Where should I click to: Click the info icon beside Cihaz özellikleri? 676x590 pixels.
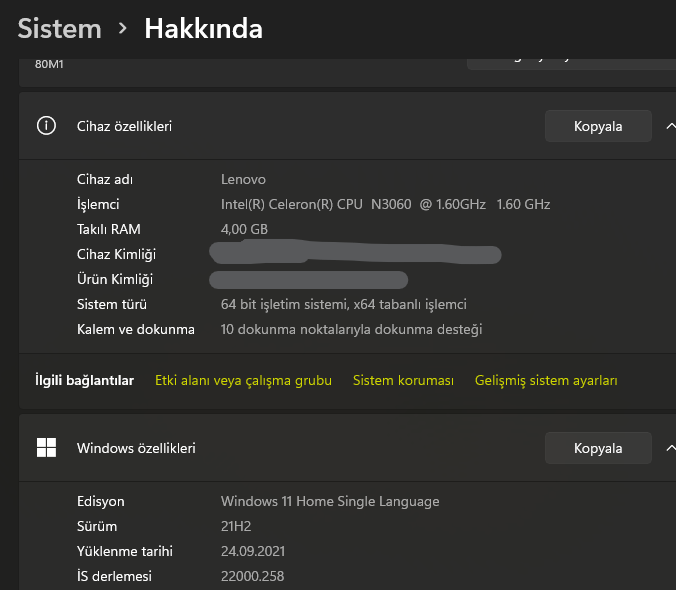pyautogui.click(x=46, y=126)
